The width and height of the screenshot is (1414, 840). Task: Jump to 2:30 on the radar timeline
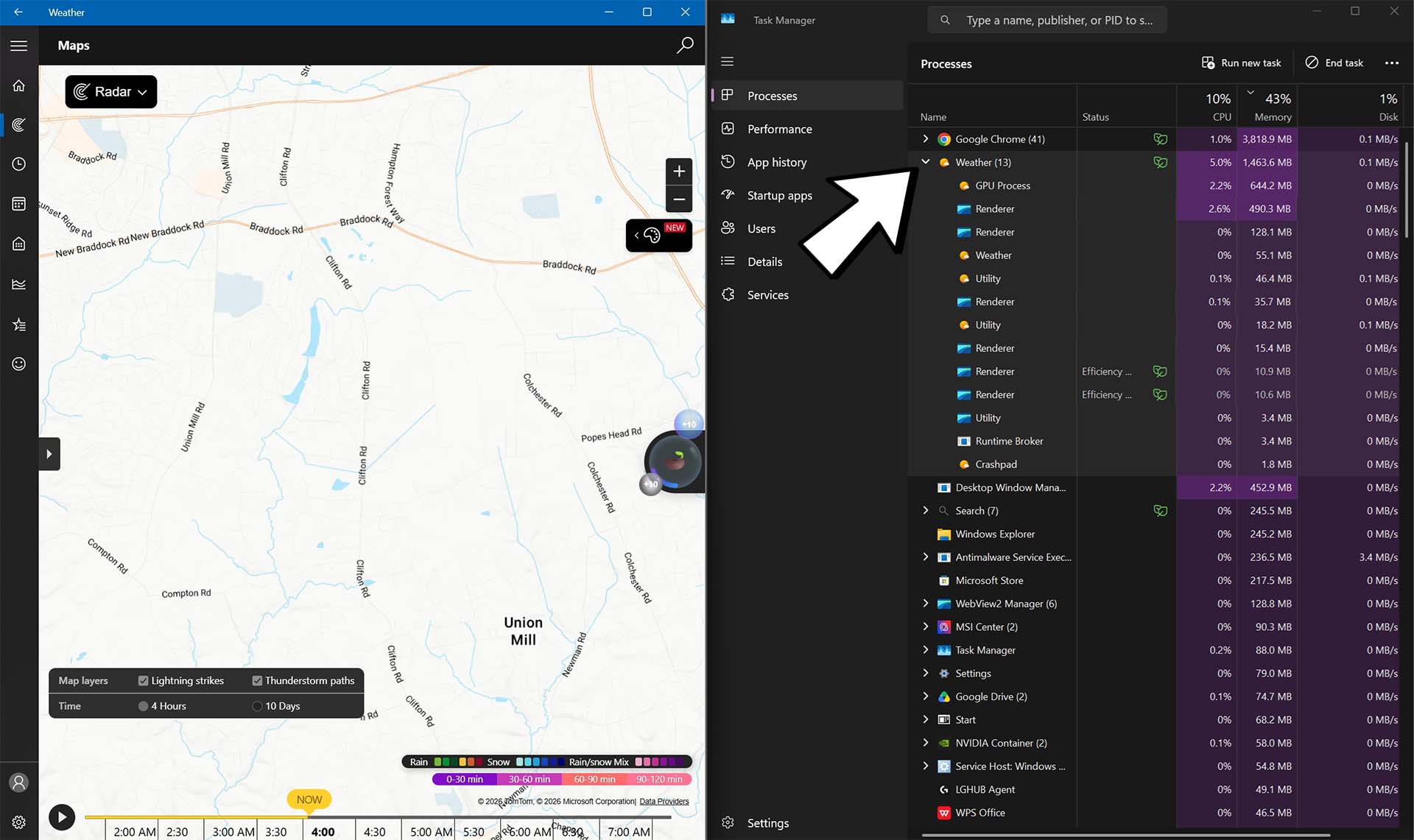[x=177, y=832]
